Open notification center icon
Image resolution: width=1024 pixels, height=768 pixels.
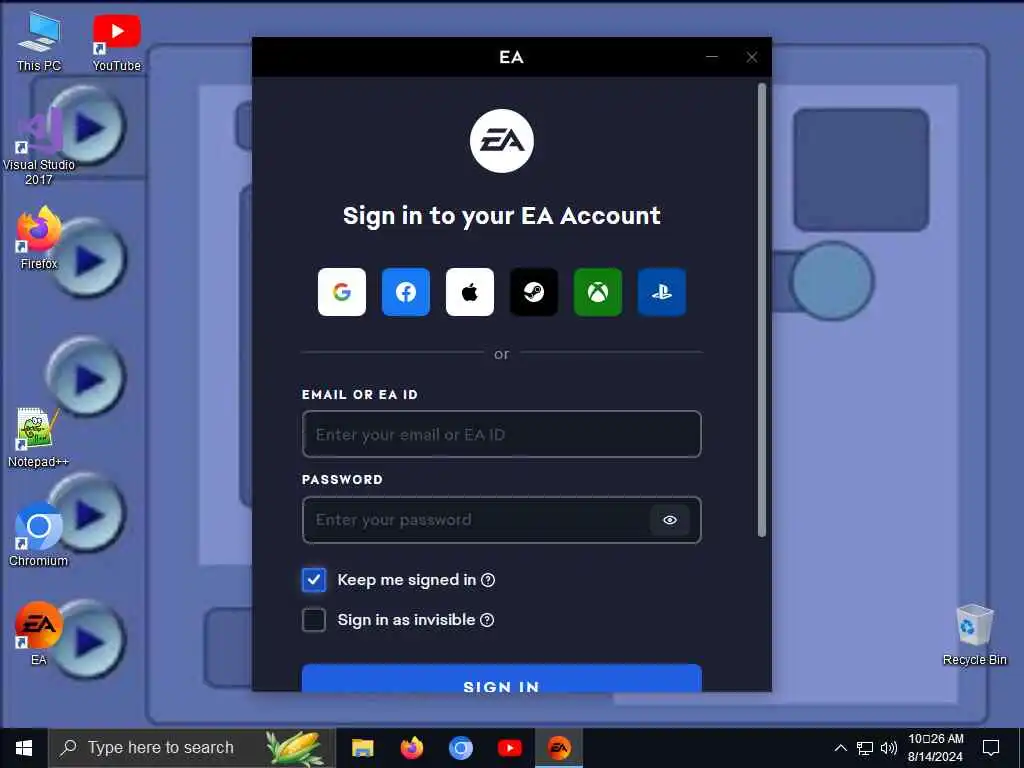click(991, 748)
